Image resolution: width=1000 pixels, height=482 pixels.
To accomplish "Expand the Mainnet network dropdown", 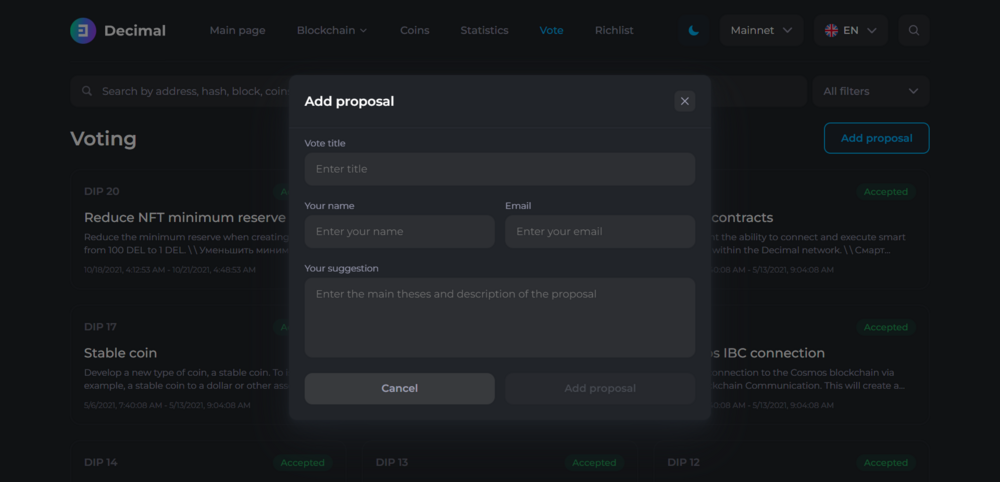I will pyautogui.click(x=761, y=30).
